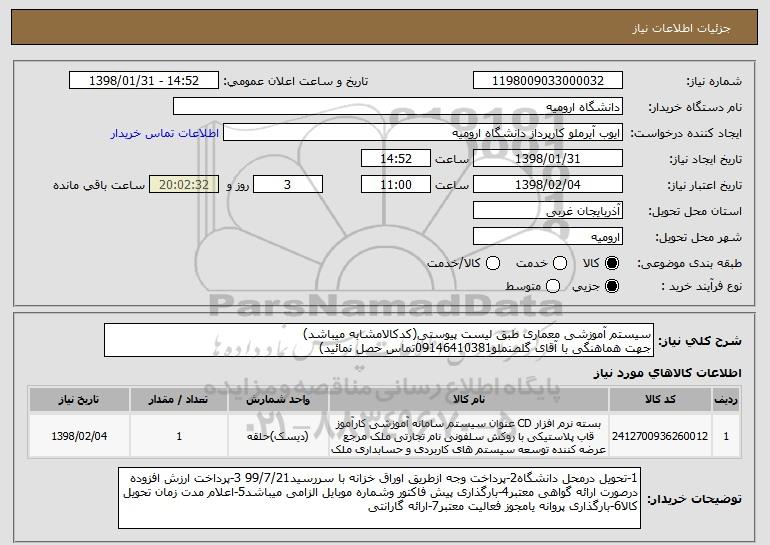Click the تعداد / مقدار column header

point(179,400)
